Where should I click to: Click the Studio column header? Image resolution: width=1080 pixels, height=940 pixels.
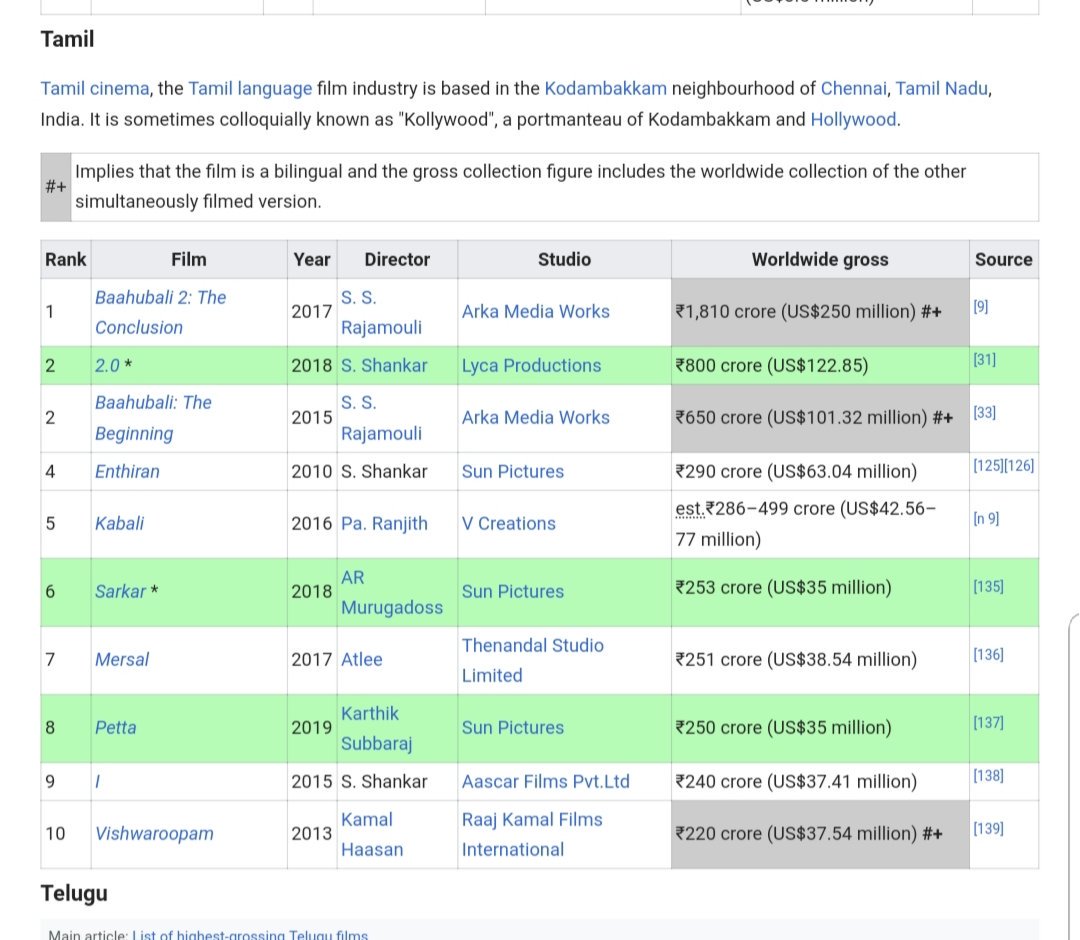point(564,260)
